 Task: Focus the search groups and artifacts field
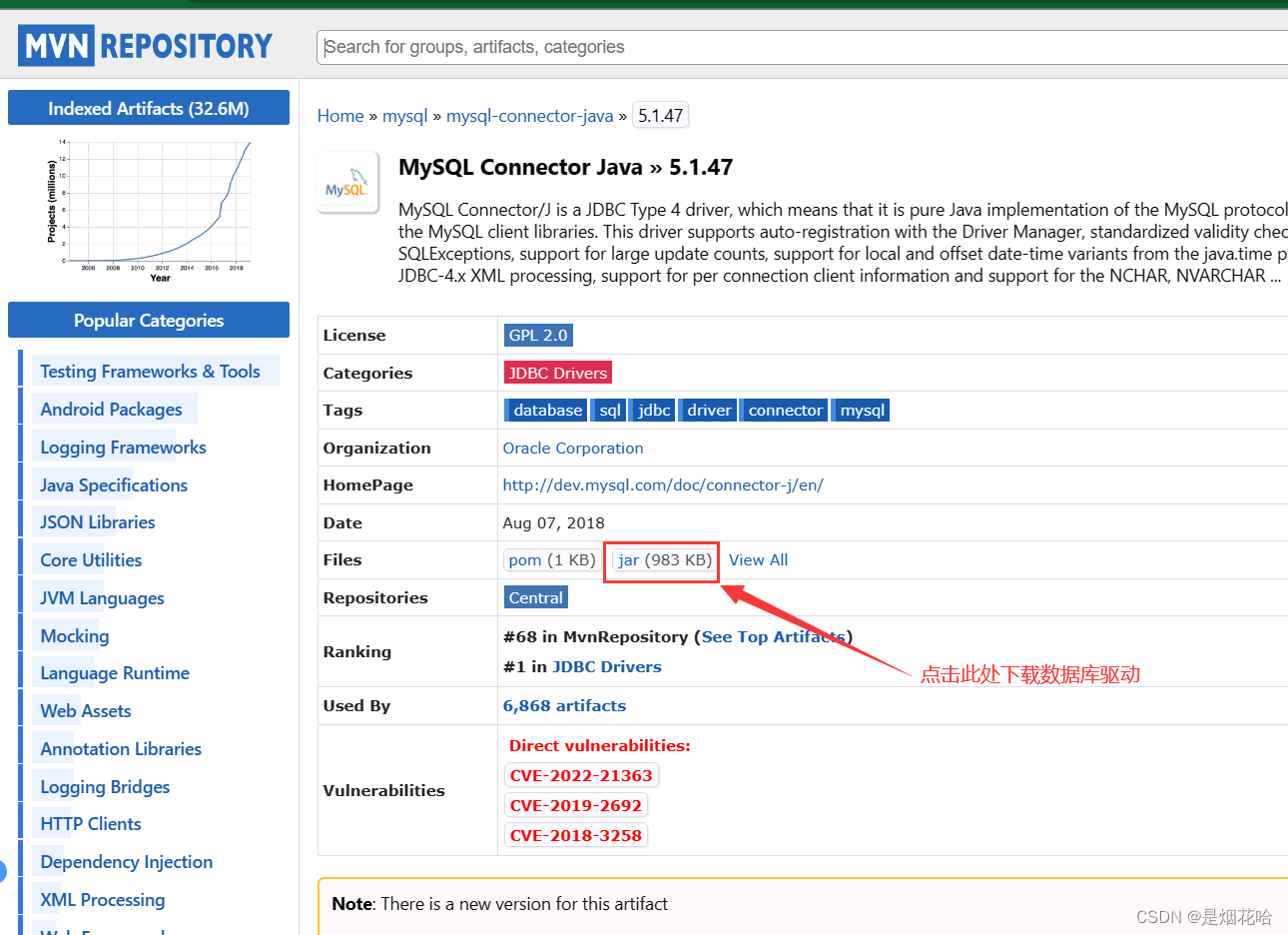click(804, 47)
